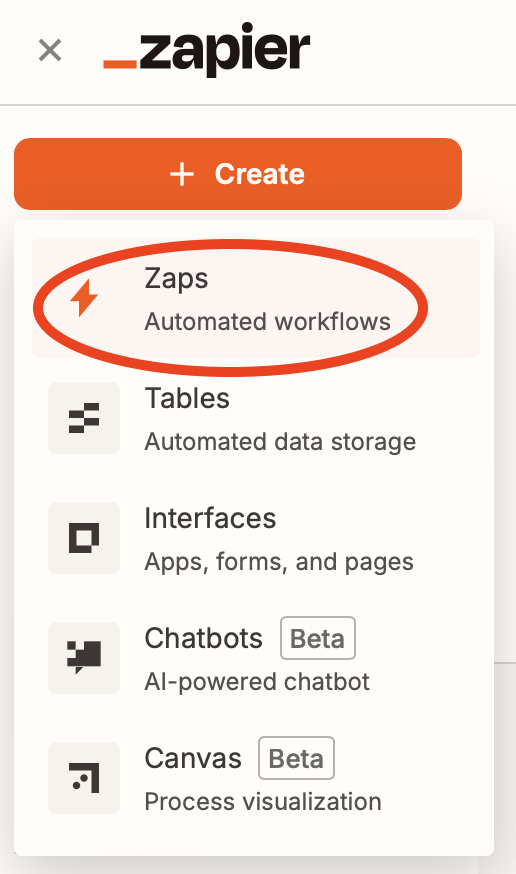Click the orange Zaps lightning bolt icon
Image resolution: width=516 pixels, height=874 pixels.
pos(84,298)
